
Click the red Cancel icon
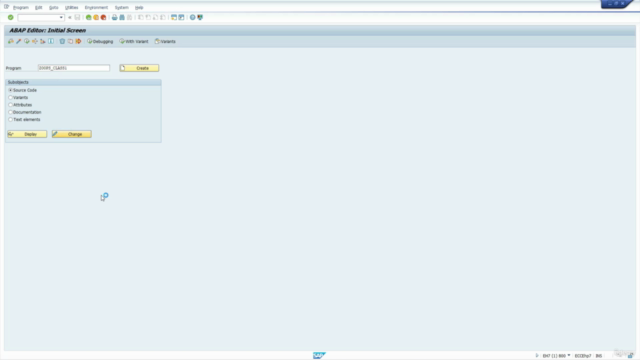click(x=103, y=18)
